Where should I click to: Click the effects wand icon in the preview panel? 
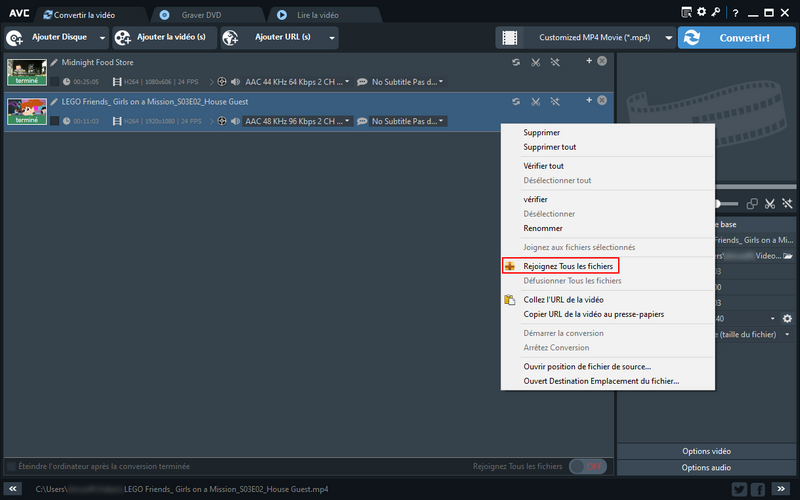[x=787, y=204]
